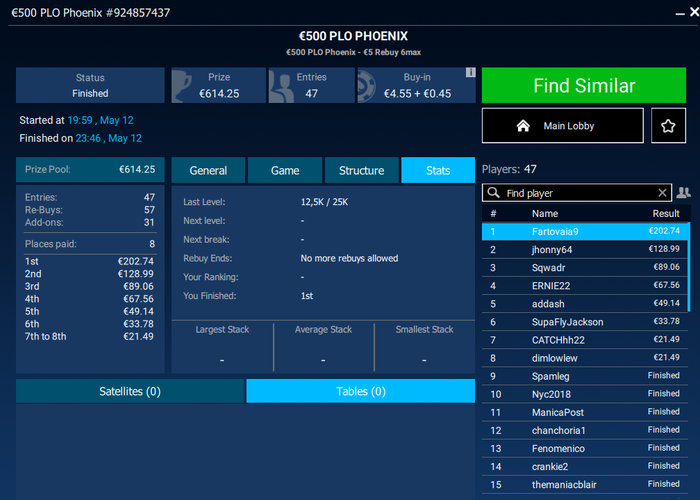
Task: Select player chanchoria1
Action: pyautogui.click(x=585, y=430)
